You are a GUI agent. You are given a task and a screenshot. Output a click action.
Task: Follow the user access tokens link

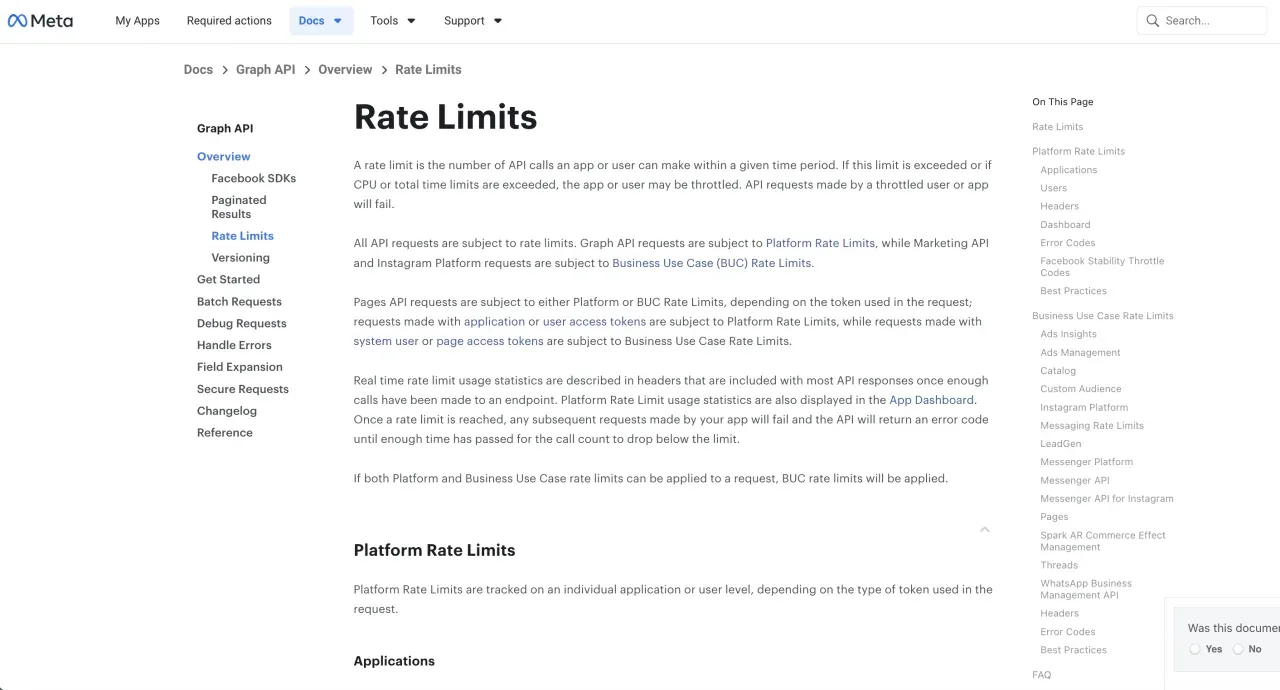(594, 322)
